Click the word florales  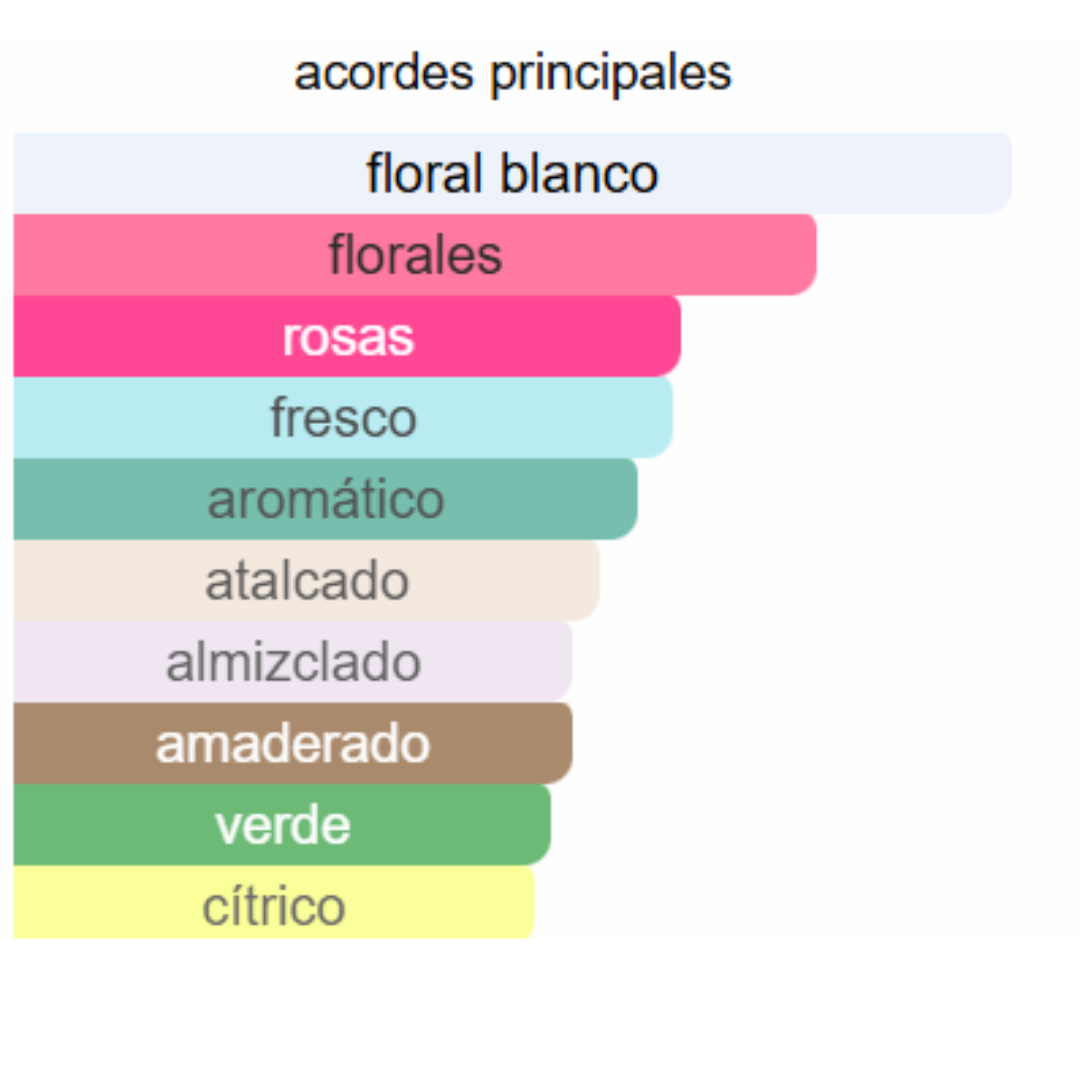[415, 255]
